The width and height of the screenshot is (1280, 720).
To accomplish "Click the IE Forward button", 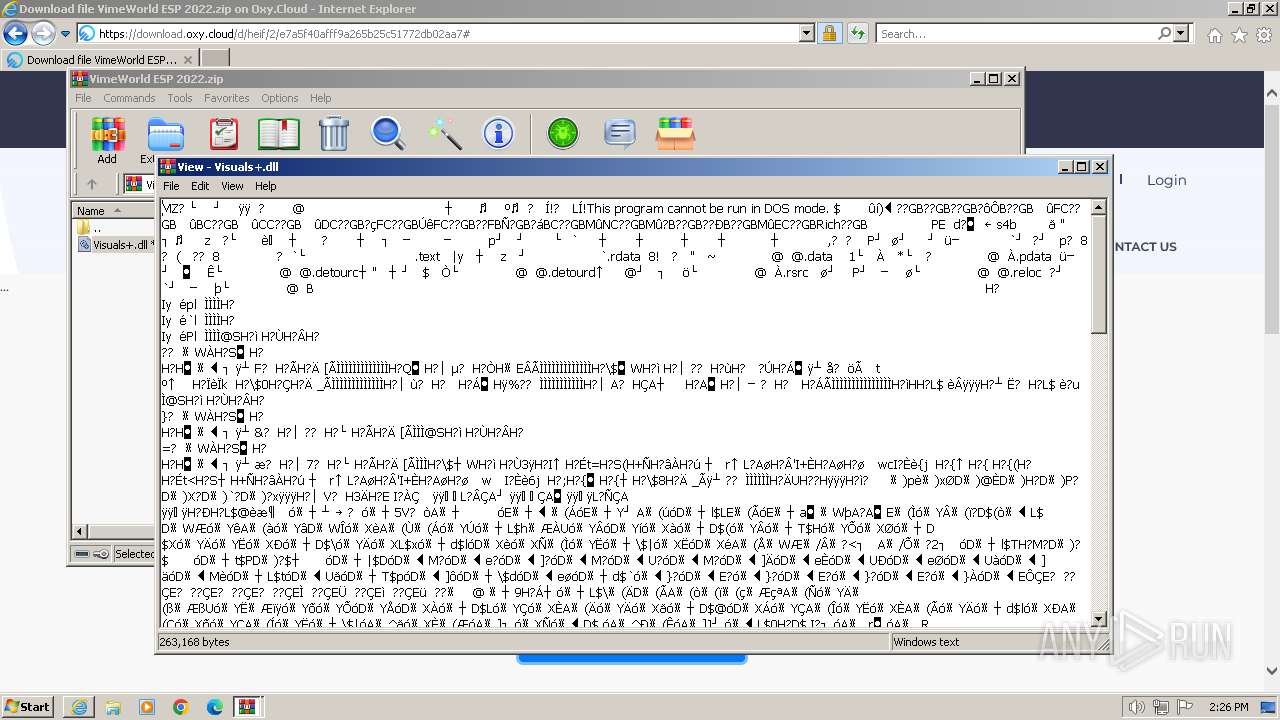I will (43, 33).
